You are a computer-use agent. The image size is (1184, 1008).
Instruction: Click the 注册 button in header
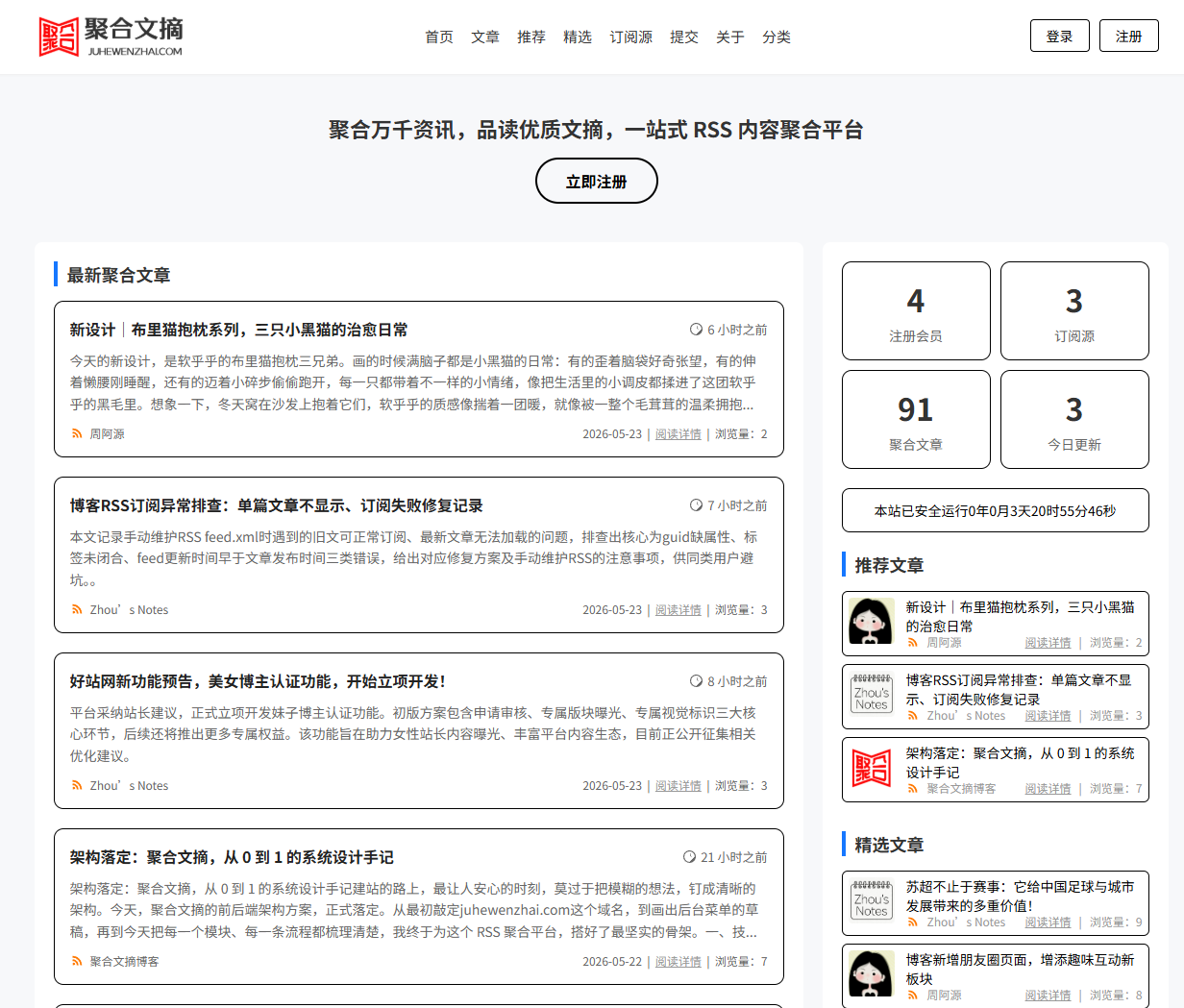click(x=1128, y=37)
